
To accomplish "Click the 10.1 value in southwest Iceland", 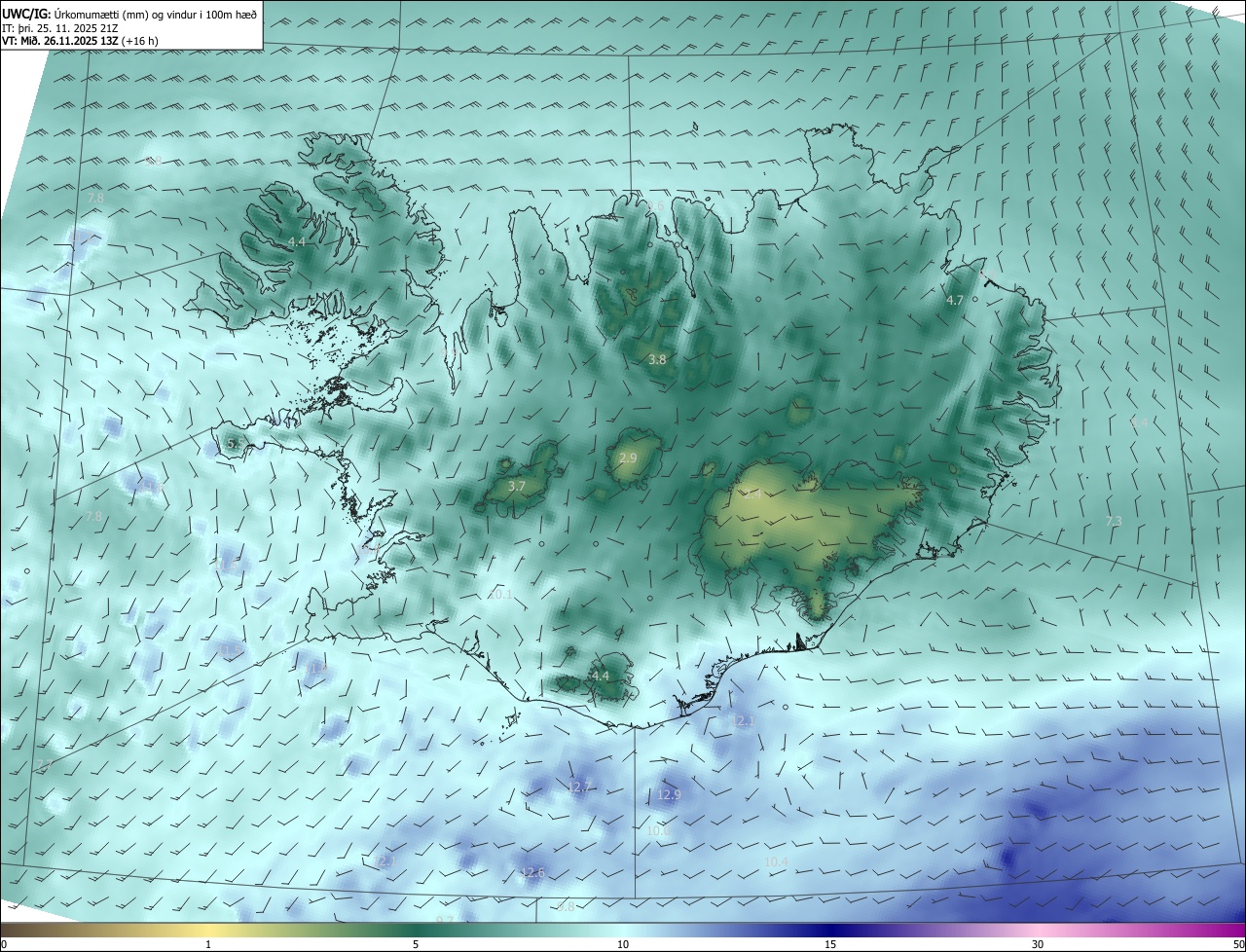I will pos(499,594).
